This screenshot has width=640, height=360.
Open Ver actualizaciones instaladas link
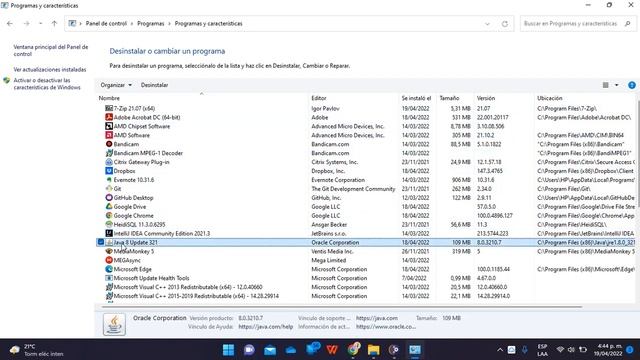coord(50,70)
